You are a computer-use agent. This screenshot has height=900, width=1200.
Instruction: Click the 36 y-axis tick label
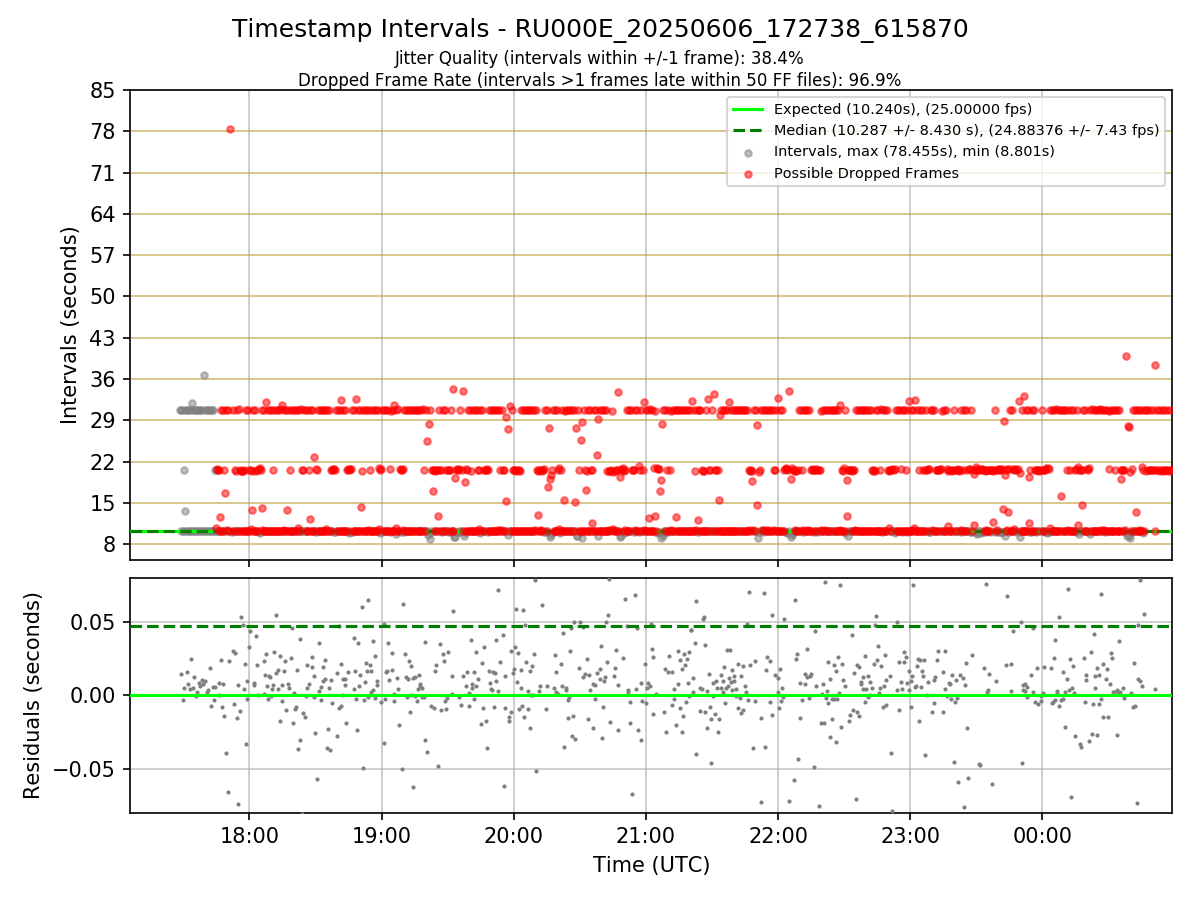(102, 379)
